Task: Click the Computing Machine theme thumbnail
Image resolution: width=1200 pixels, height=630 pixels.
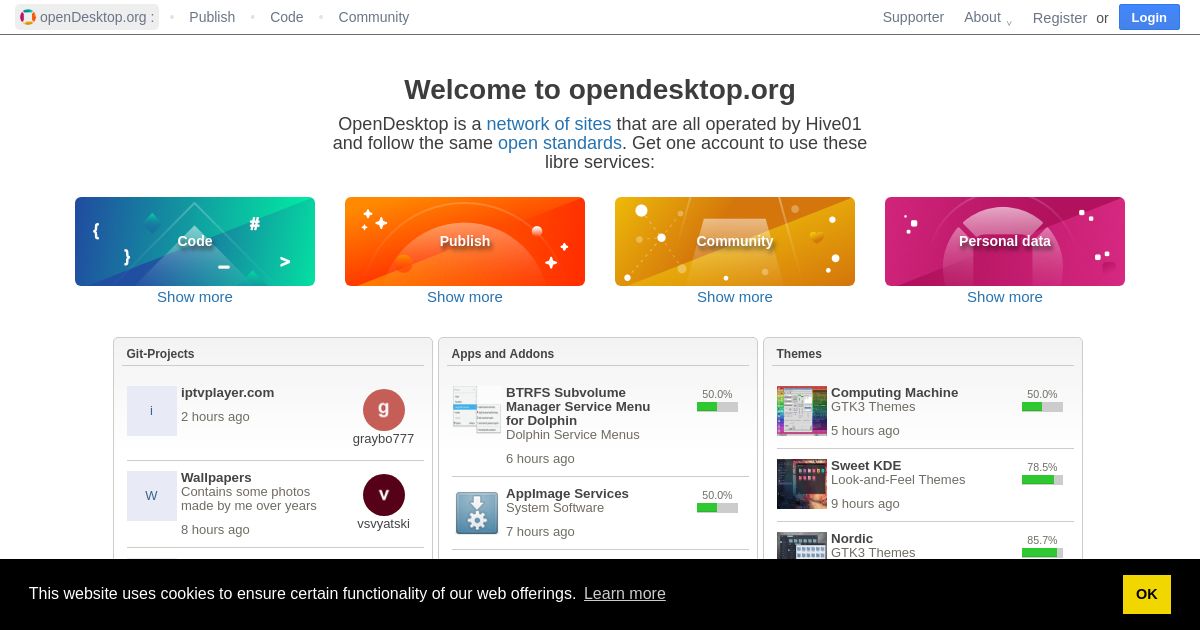Action: pos(802,411)
